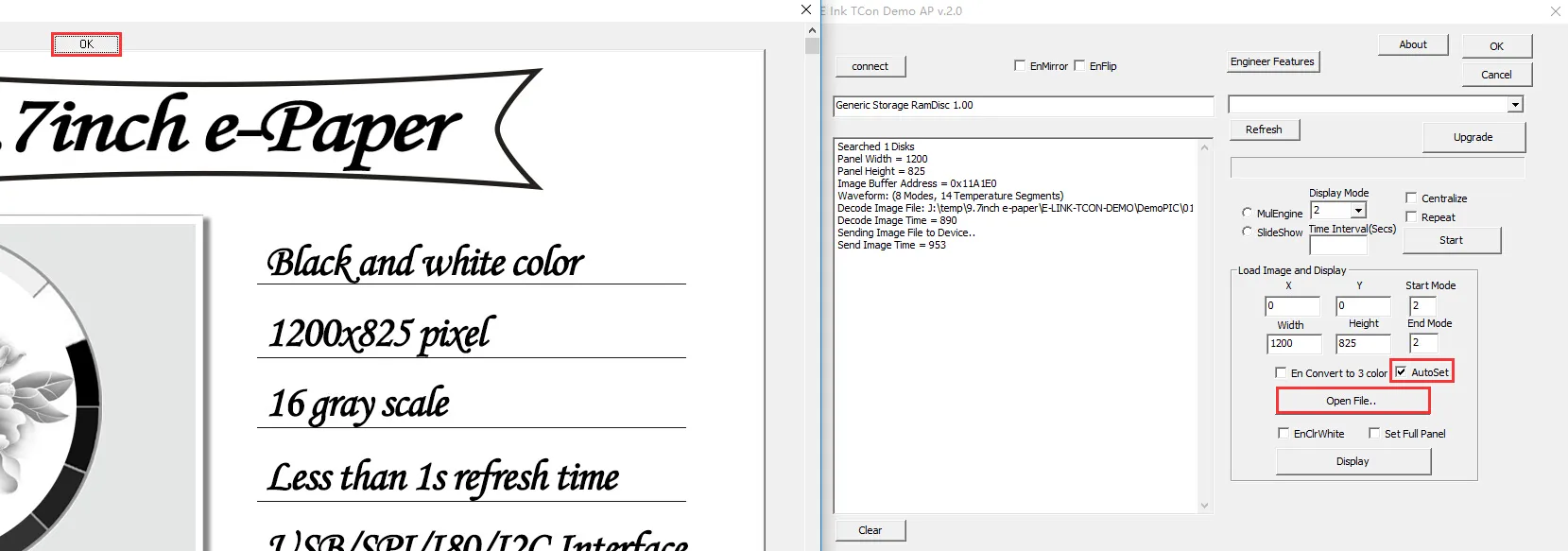This screenshot has height=551, width=1568.
Task: Click the Width field showing 1200
Action: [x=1294, y=344]
